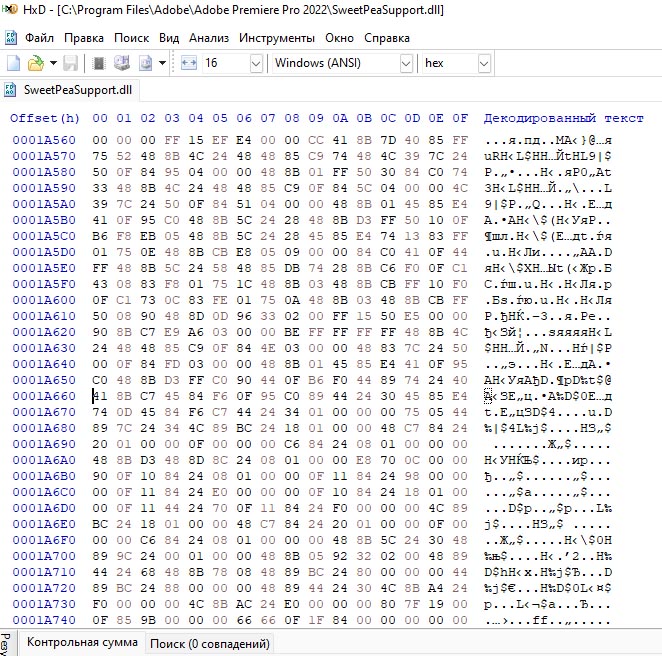Click decoded text 'АН‹УяАђD.¶рD‰t$@'
Viewport: 662px width, 656px height.
(548, 380)
